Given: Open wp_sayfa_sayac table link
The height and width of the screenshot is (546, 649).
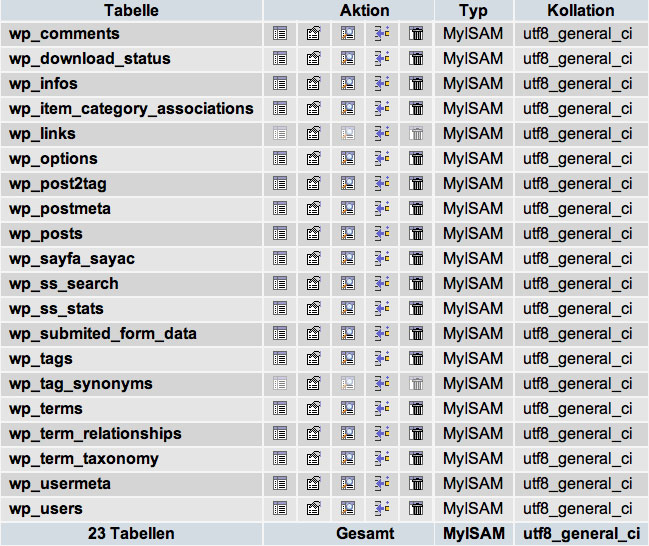Looking at the screenshot, I should pyautogui.click(x=72, y=259).
